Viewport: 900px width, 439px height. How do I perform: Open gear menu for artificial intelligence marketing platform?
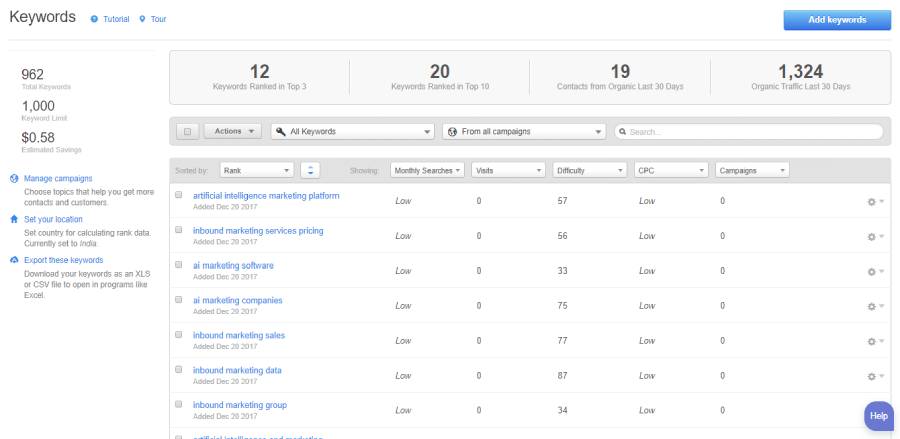coord(875,202)
